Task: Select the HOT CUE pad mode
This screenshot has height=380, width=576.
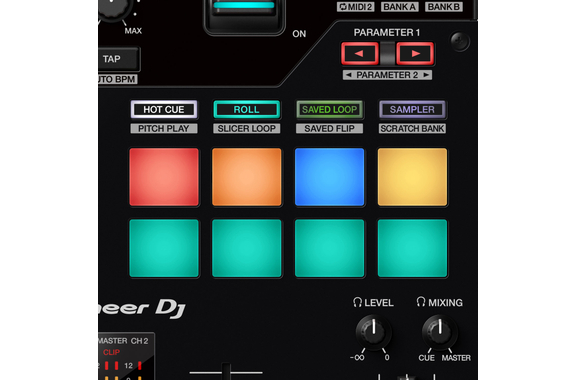Action: click(x=164, y=110)
